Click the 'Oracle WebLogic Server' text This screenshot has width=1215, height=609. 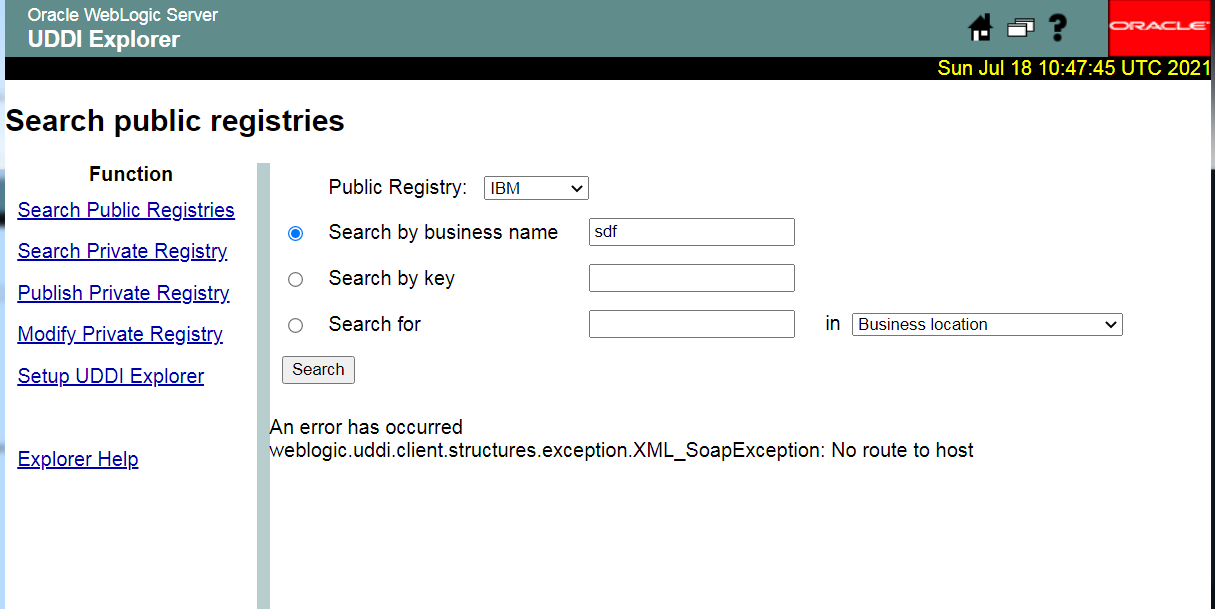(x=123, y=15)
